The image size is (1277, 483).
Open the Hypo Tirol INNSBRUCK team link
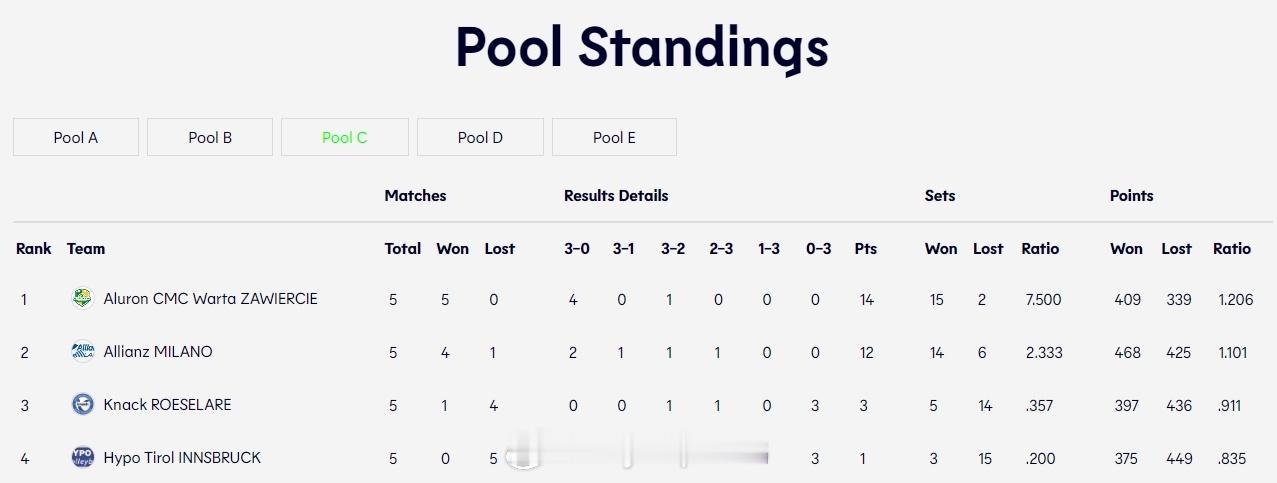click(182, 457)
